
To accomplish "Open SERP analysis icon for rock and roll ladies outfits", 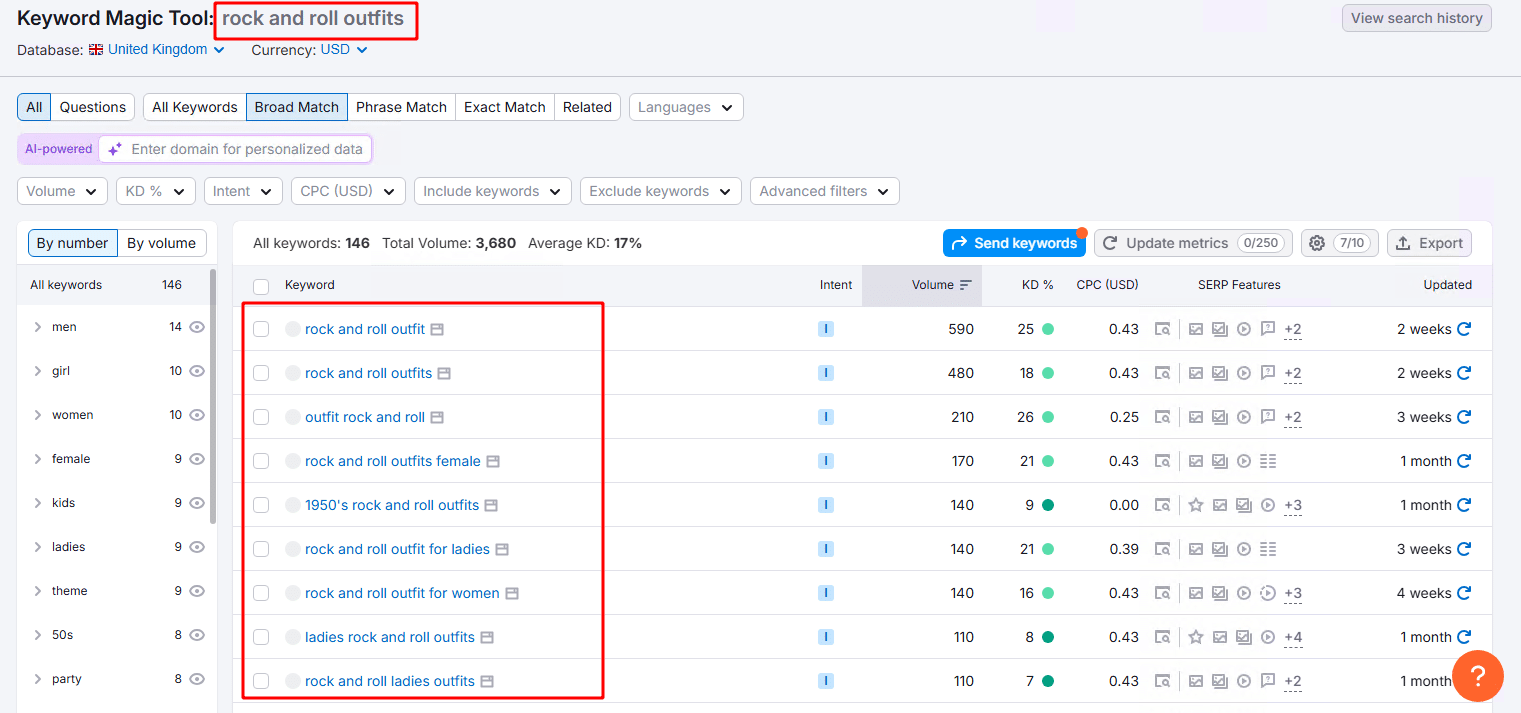I will point(1162,681).
